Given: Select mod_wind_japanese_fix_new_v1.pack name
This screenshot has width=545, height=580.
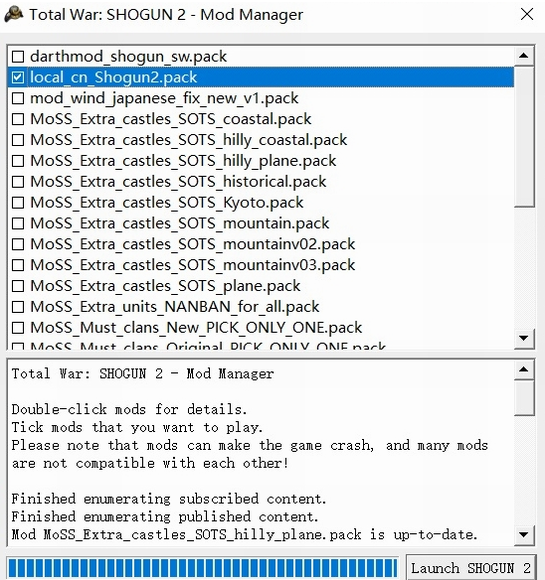Looking at the screenshot, I should 164,98.
